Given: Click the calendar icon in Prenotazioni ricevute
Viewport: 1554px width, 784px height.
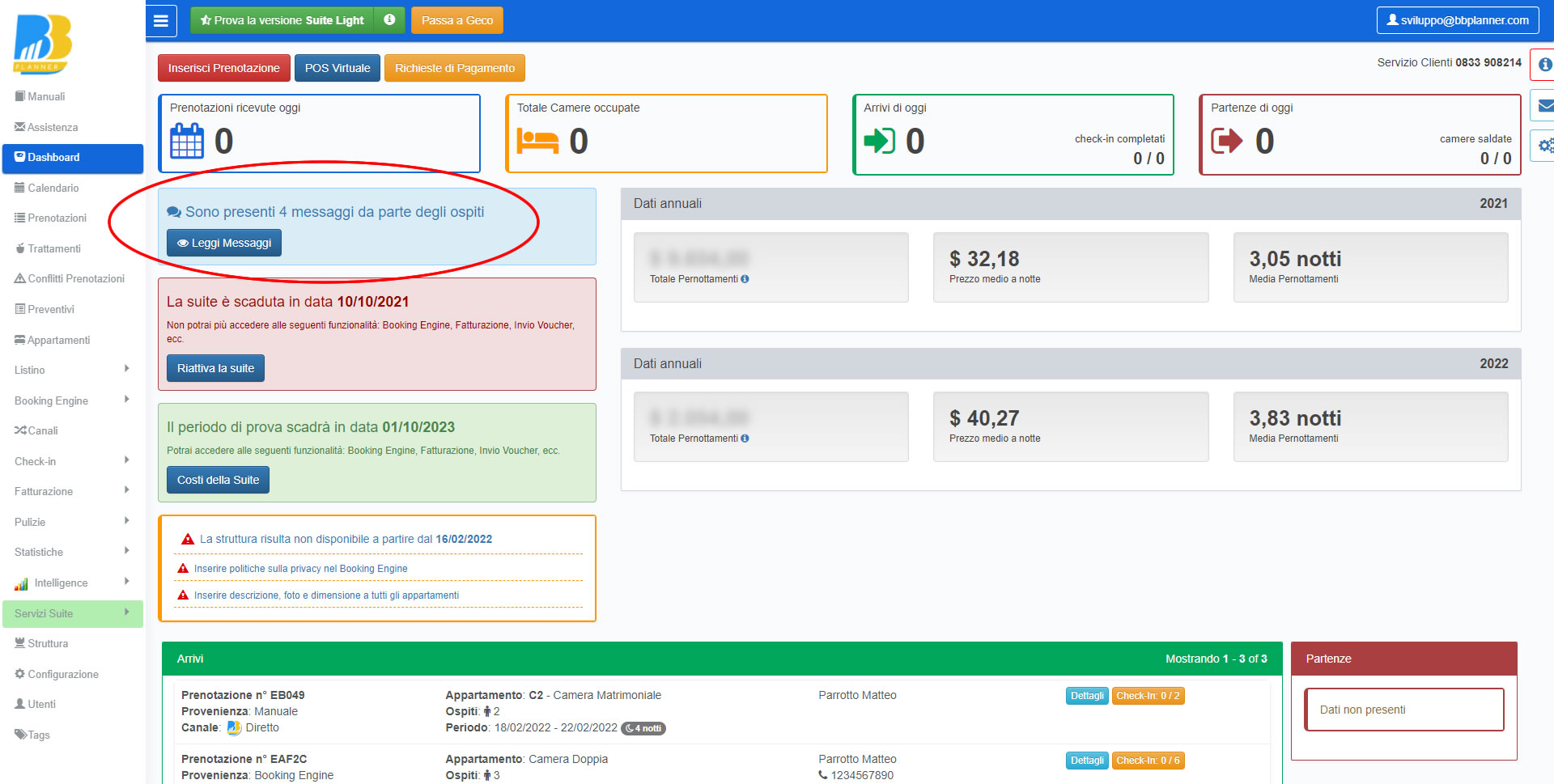Looking at the screenshot, I should tap(187, 142).
